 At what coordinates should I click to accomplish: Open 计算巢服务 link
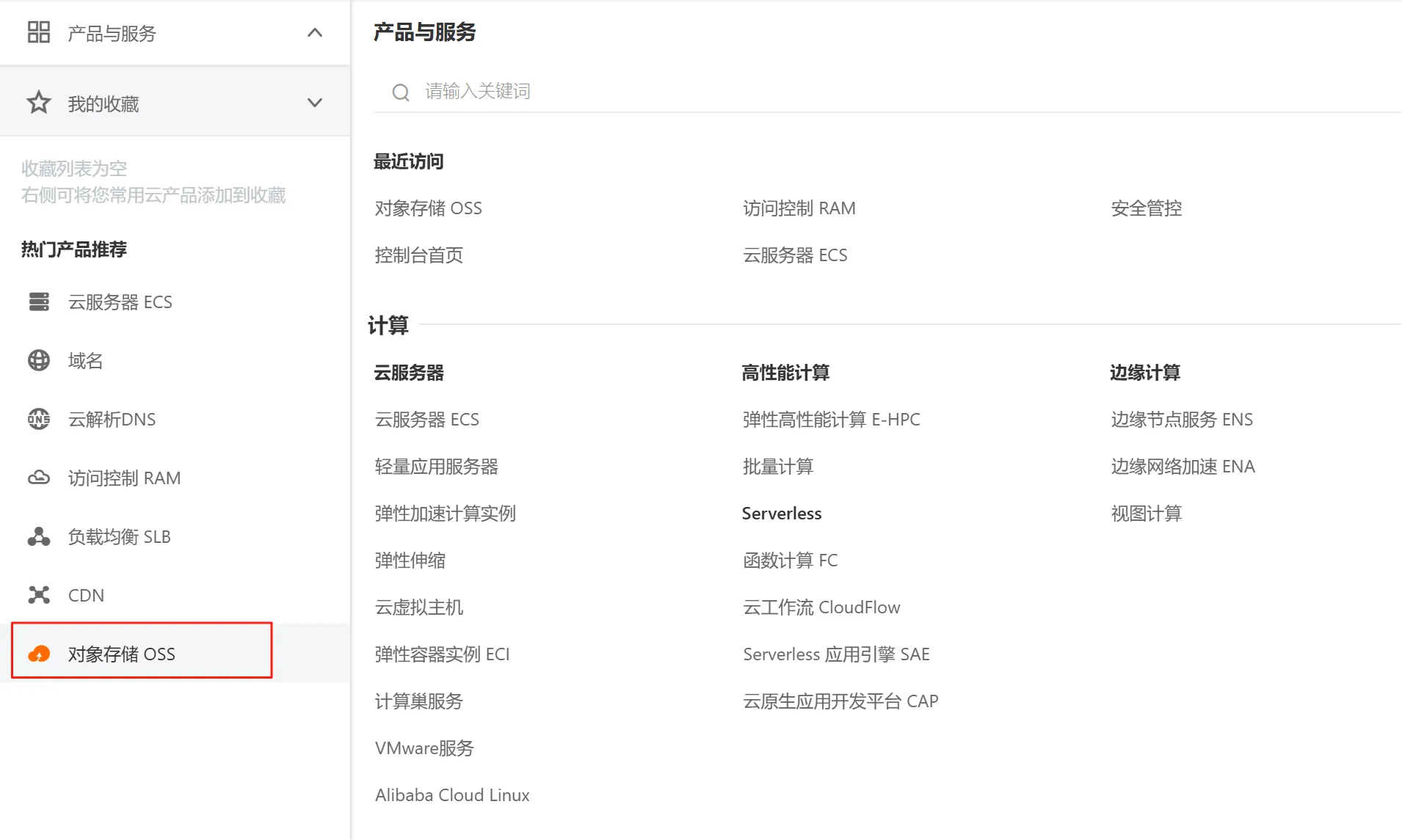coord(419,701)
